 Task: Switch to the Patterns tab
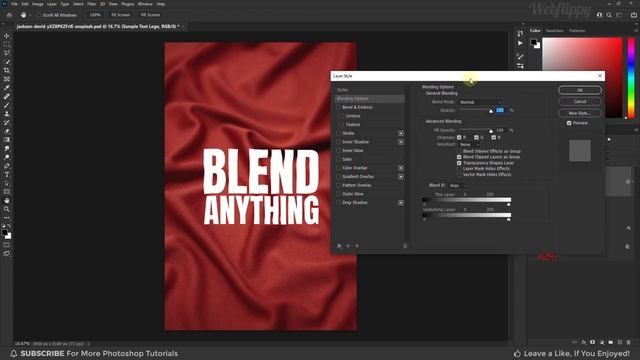577,31
